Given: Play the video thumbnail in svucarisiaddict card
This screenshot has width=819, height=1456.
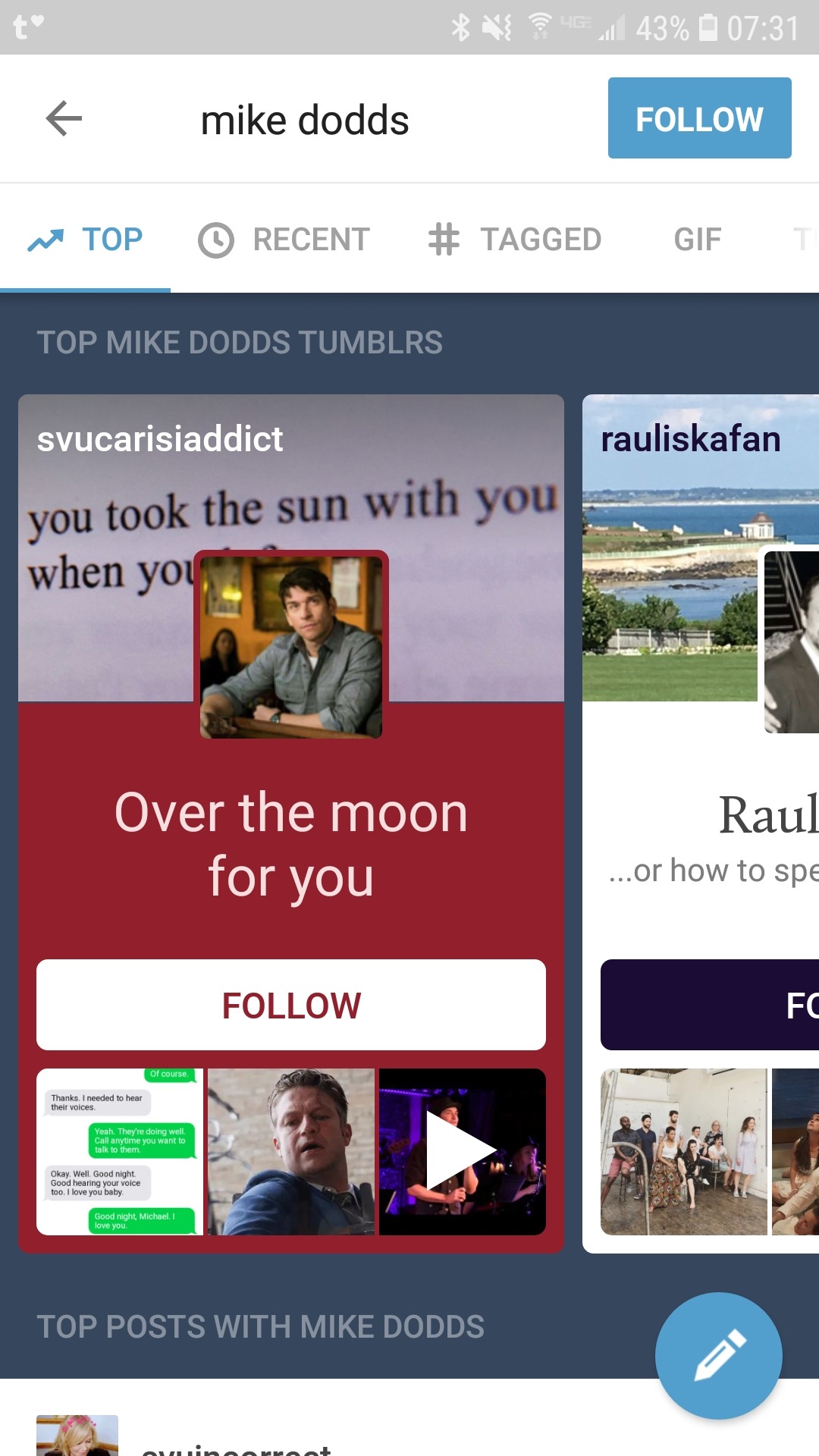Looking at the screenshot, I should 463,1152.
